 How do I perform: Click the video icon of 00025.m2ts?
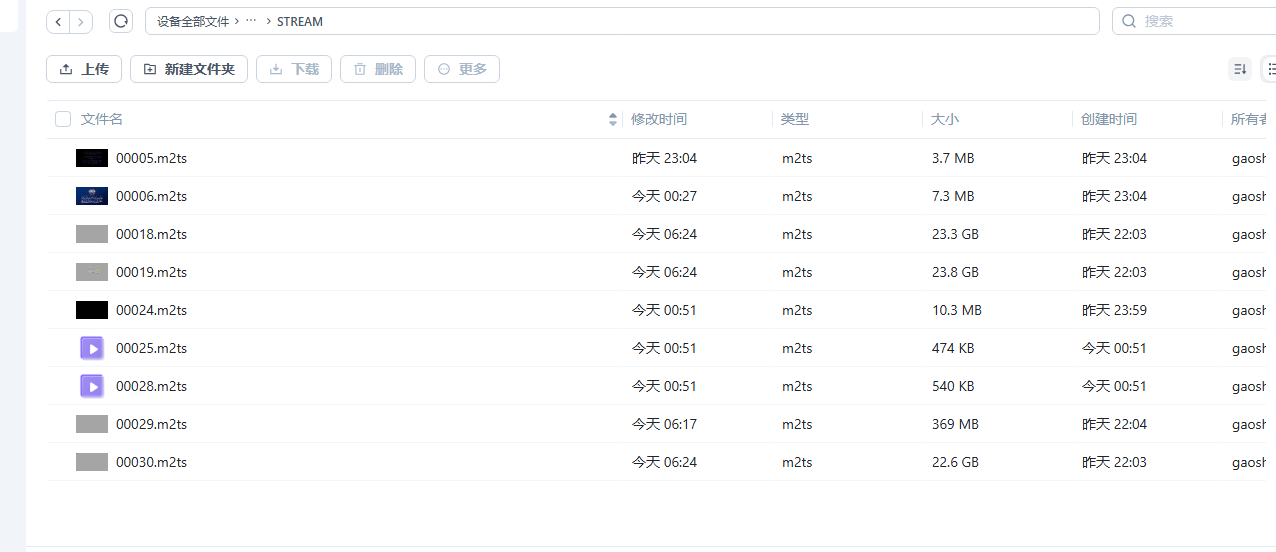92,348
